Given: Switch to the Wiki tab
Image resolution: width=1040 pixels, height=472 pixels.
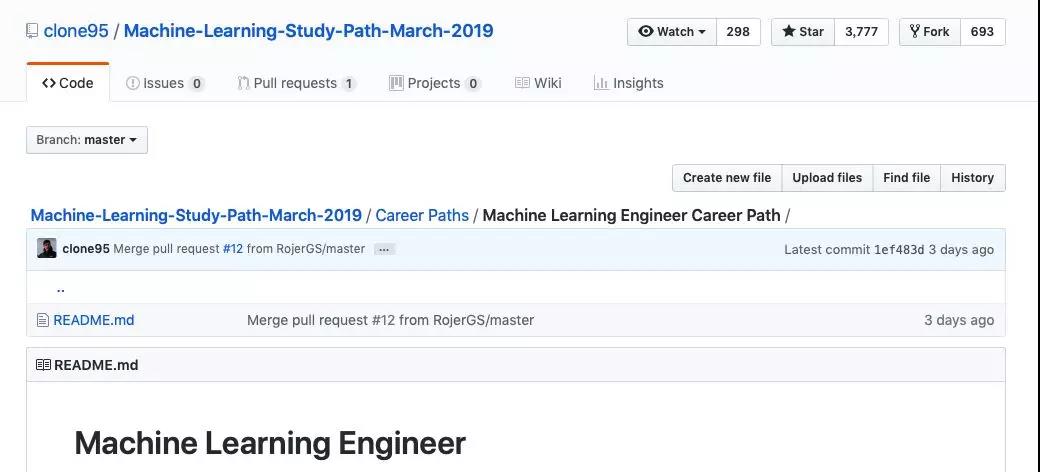Looking at the screenshot, I should click(538, 83).
